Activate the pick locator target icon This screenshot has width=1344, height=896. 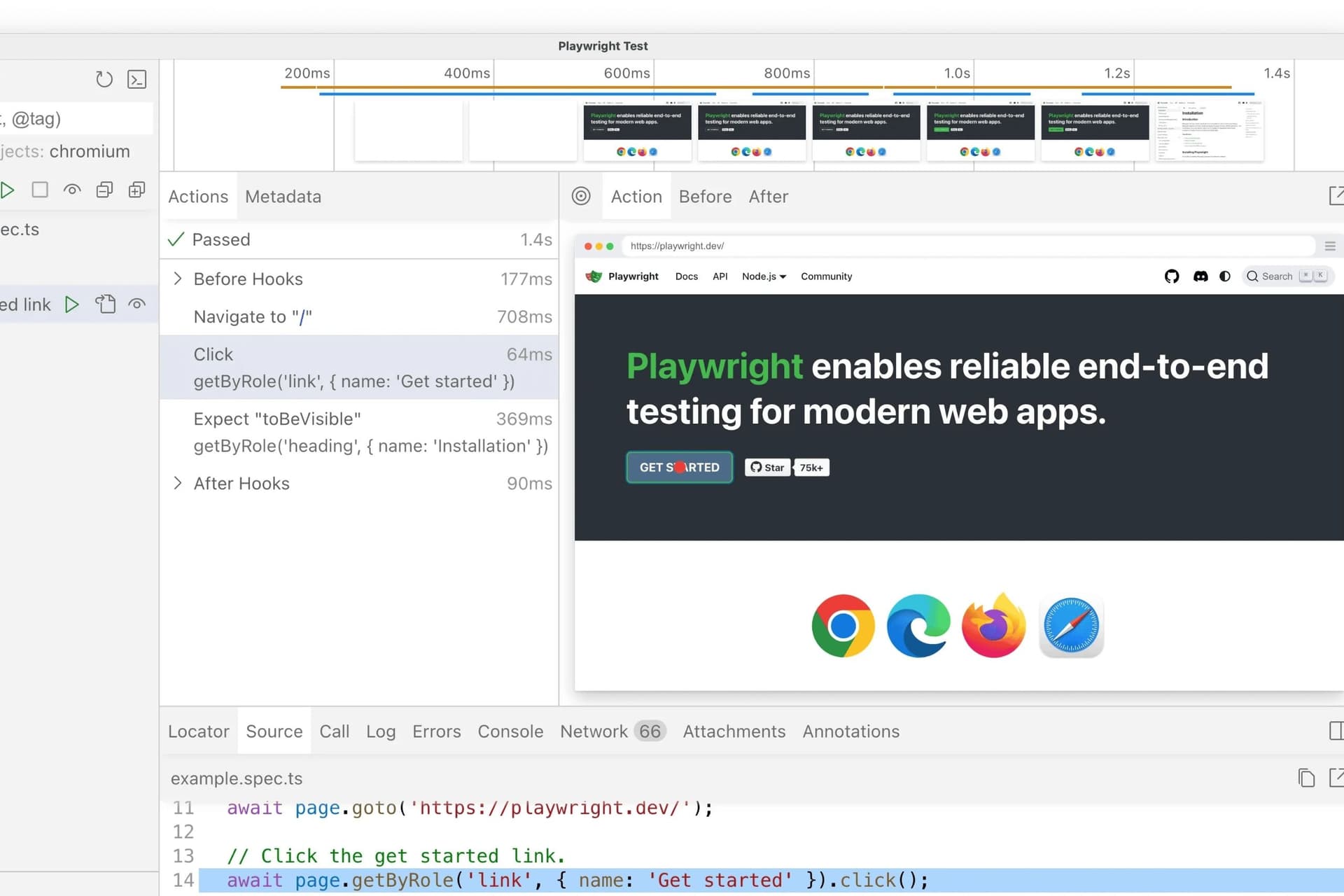(581, 196)
